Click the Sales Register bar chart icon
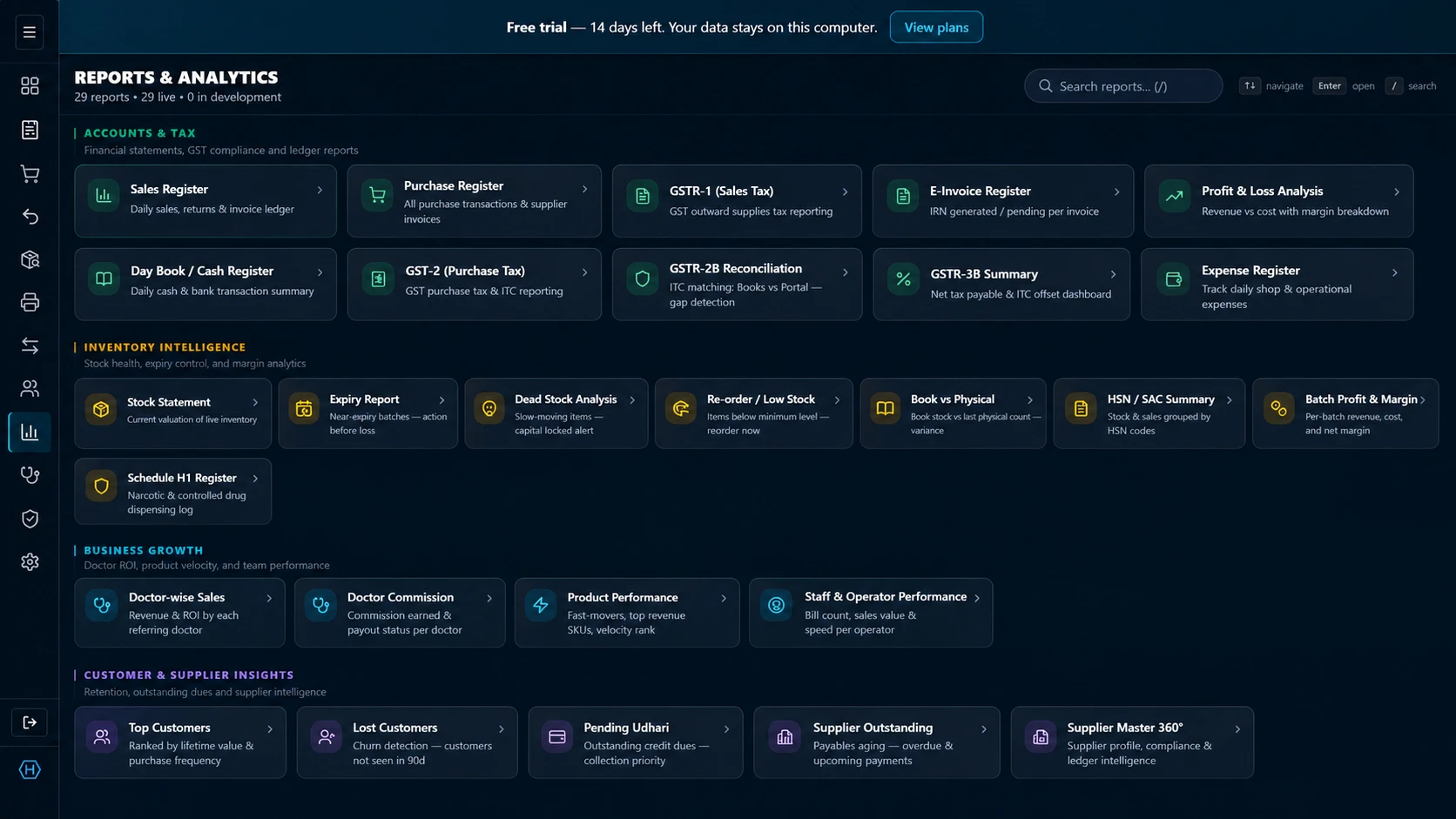Screen dimensions: 1456x819 (x=104, y=196)
